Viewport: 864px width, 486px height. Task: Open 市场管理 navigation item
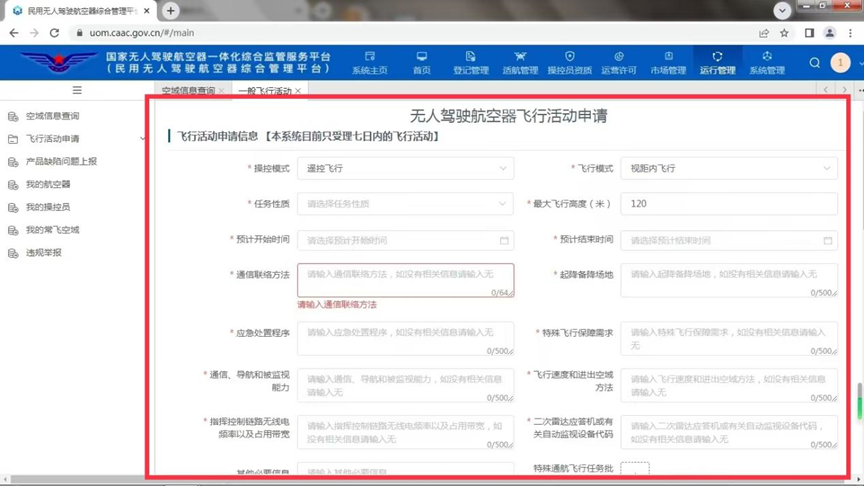[668, 63]
